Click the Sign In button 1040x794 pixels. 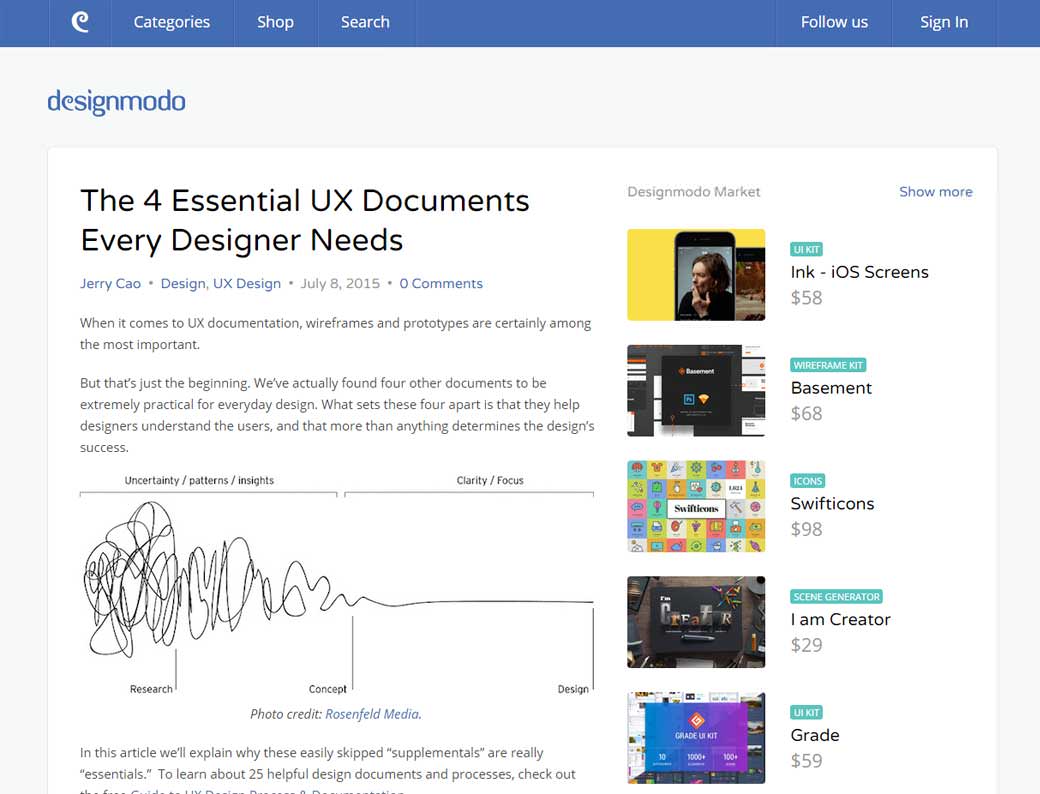[943, 21]
